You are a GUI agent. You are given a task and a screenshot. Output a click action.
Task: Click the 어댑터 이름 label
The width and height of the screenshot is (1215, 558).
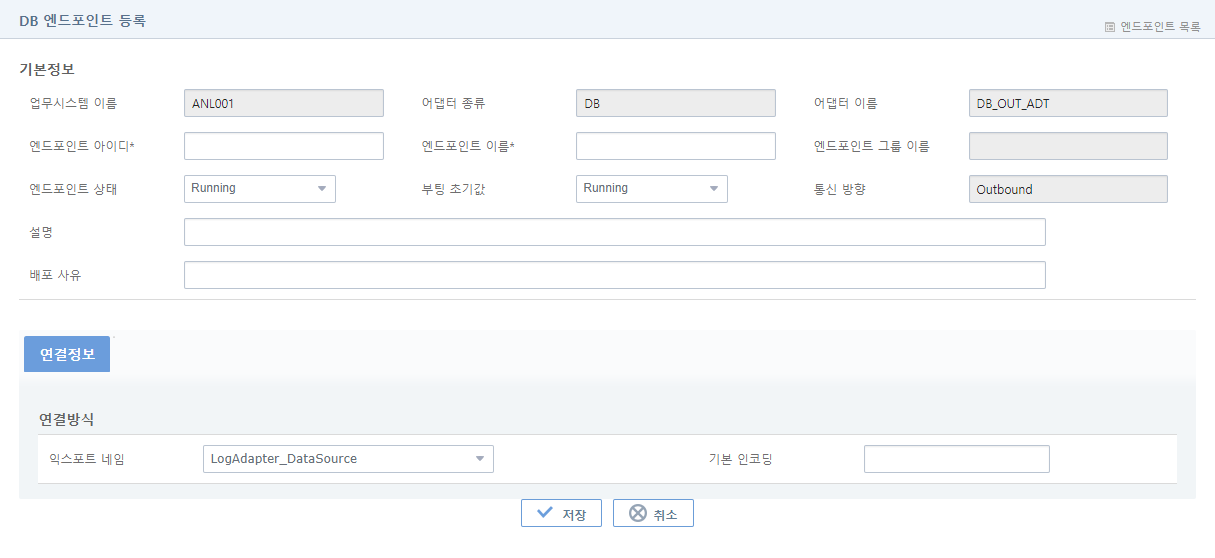846,103
